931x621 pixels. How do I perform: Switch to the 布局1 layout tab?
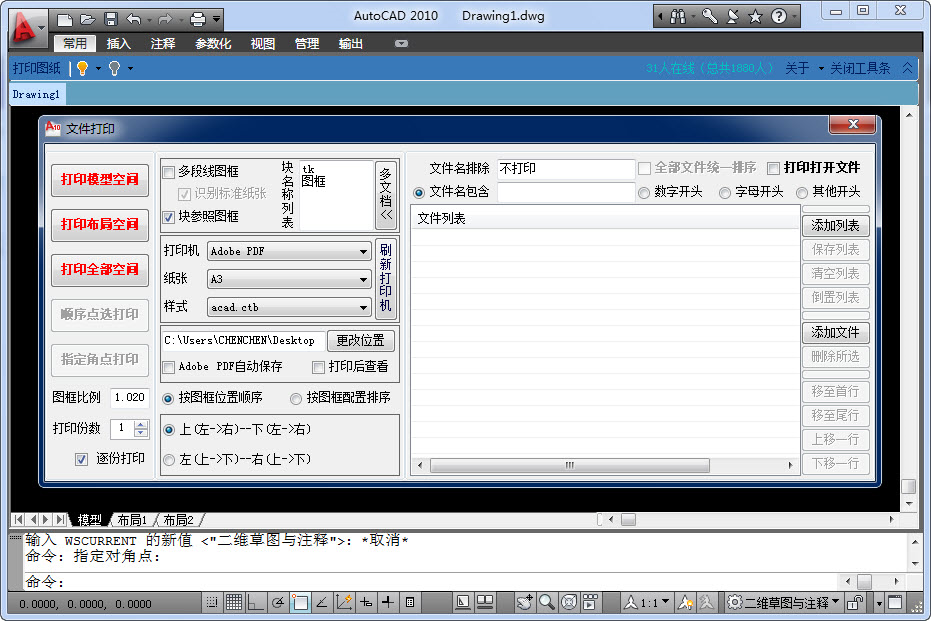tap(132, 520)
